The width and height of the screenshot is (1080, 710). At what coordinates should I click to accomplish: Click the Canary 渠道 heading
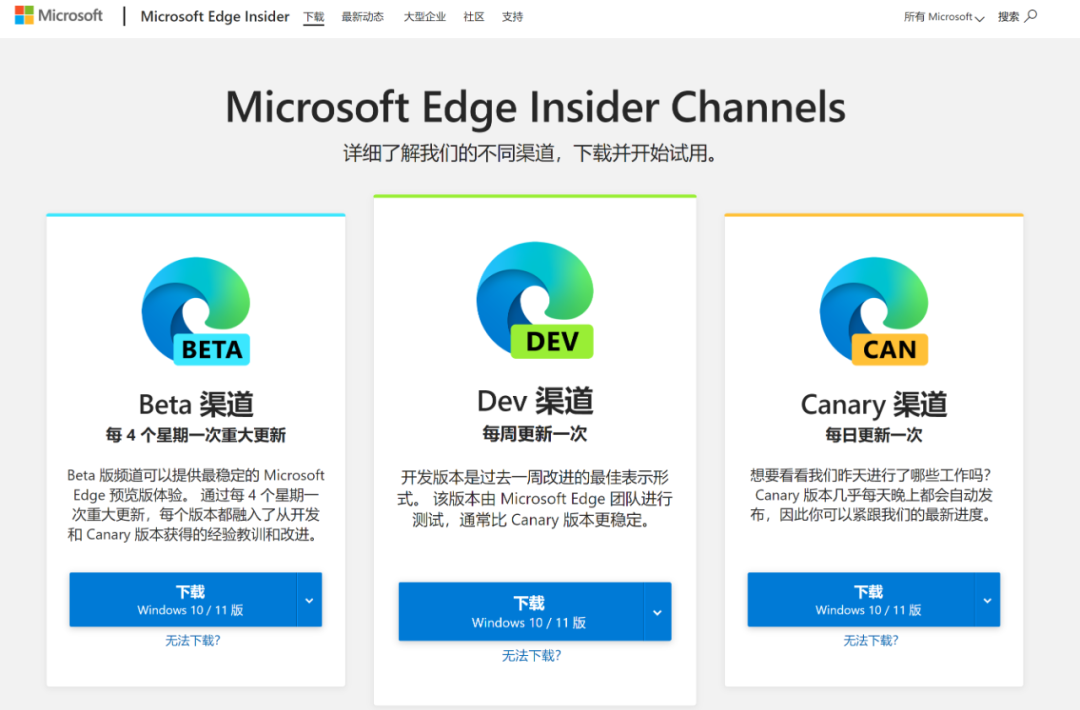[874, 404]
